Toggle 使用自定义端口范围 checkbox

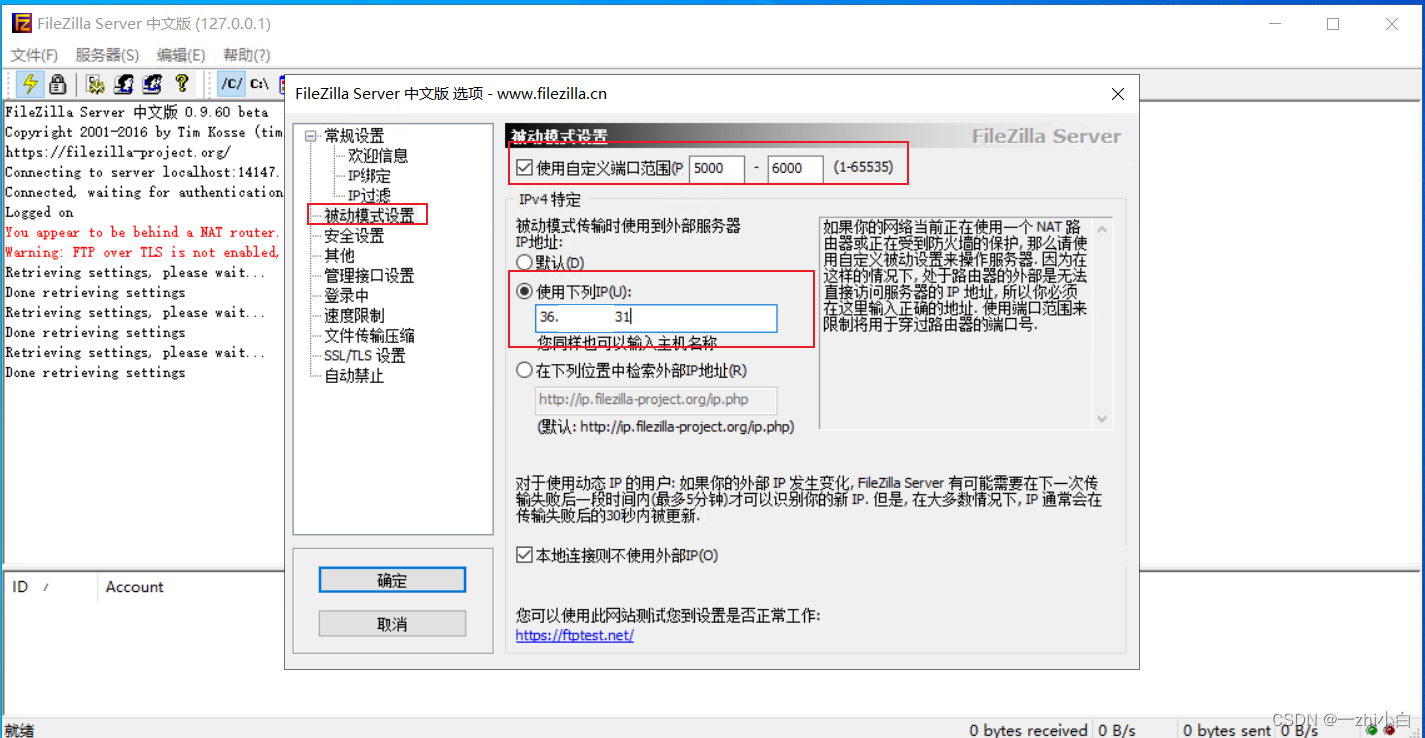click(x=524, y=168)
